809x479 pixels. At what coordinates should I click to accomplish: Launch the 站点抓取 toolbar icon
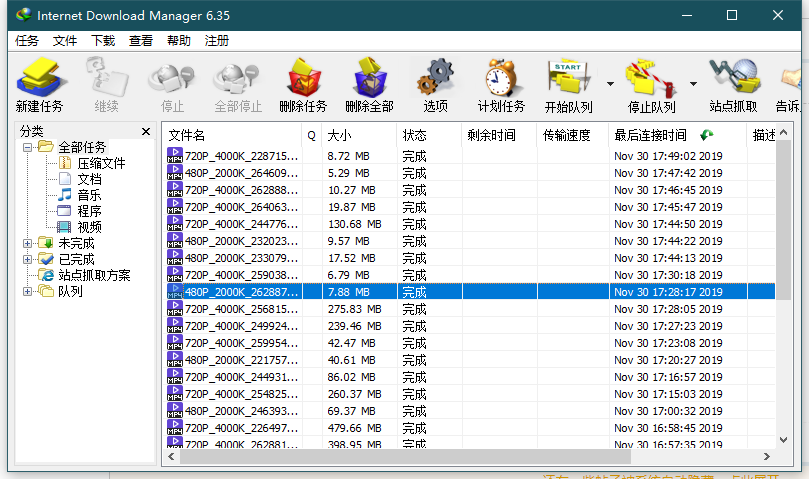tap(733, 85)
